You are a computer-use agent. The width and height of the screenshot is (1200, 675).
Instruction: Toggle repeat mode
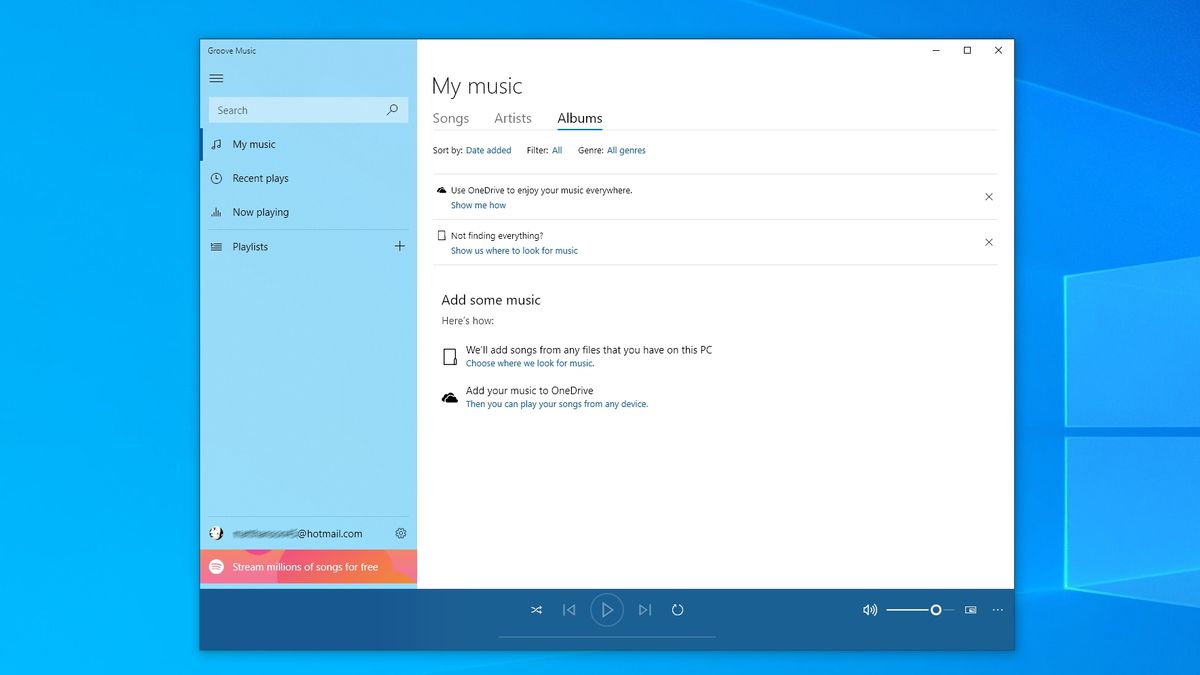pyautogui.click(x=678, y=609)
